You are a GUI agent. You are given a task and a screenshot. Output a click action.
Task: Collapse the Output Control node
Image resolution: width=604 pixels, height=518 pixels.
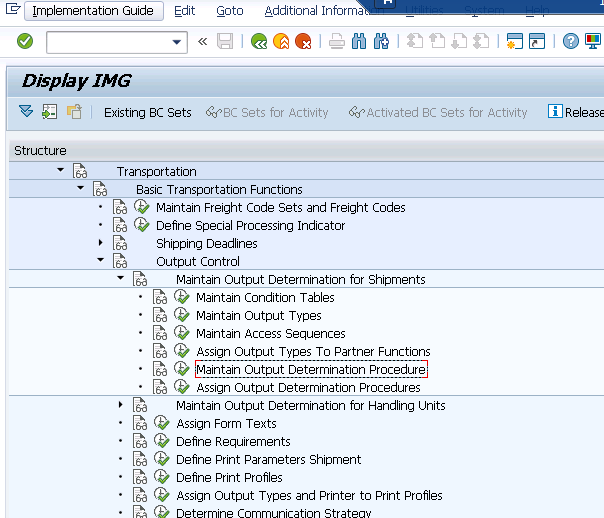(x=101, y=262)
